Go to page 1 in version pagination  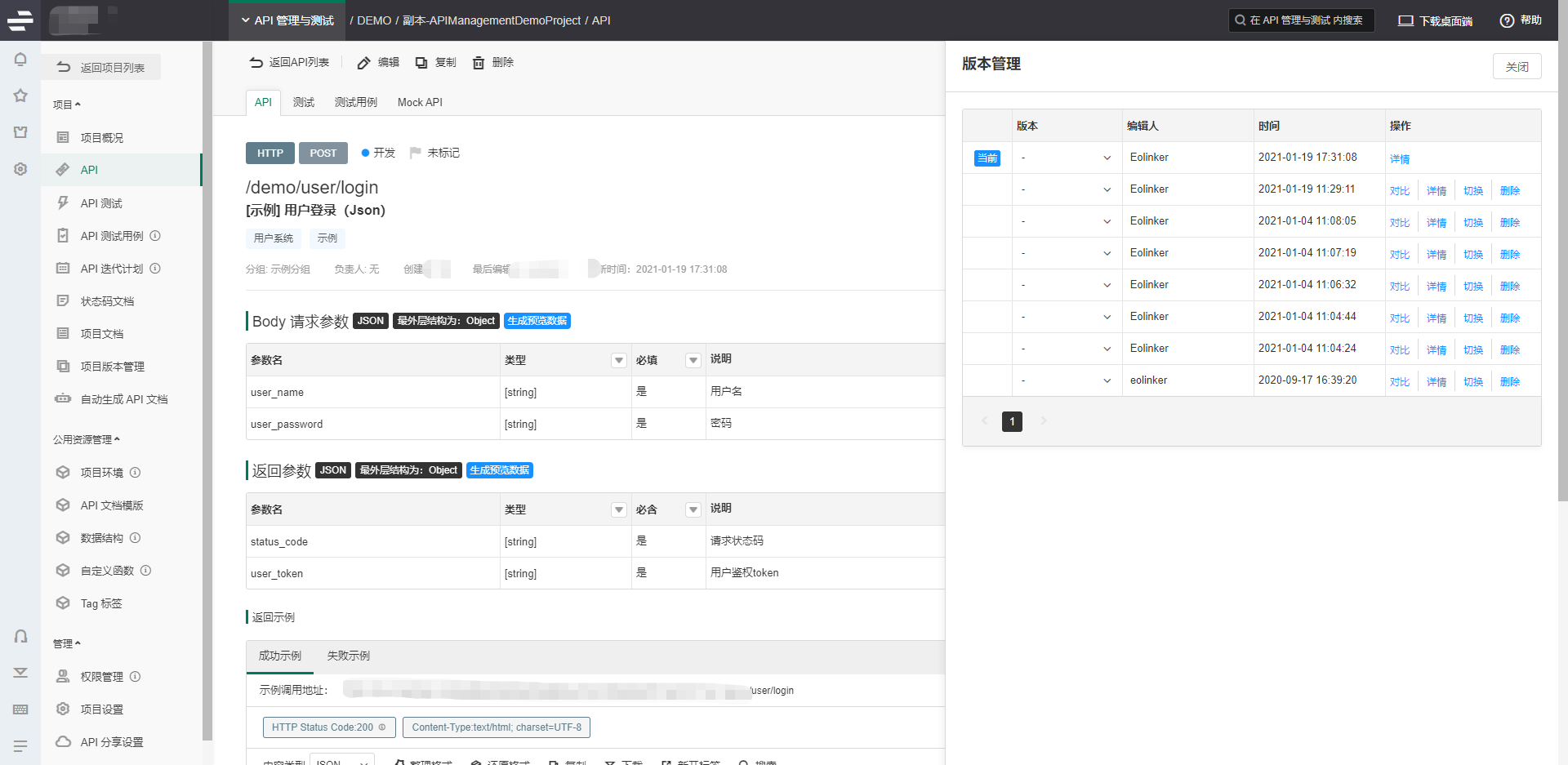[1012, 421]
